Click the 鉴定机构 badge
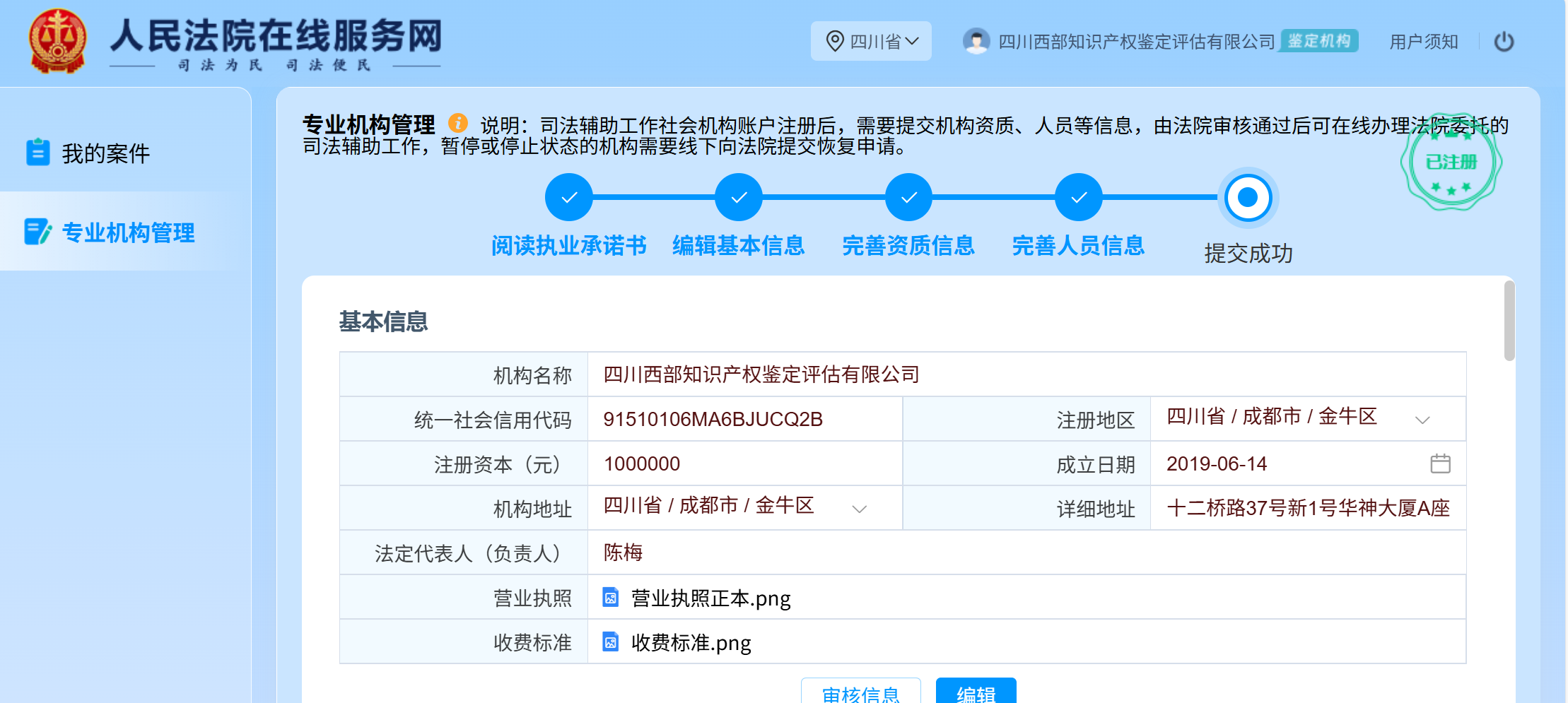Screen dimensions: 1568x703 point(1319,41)
